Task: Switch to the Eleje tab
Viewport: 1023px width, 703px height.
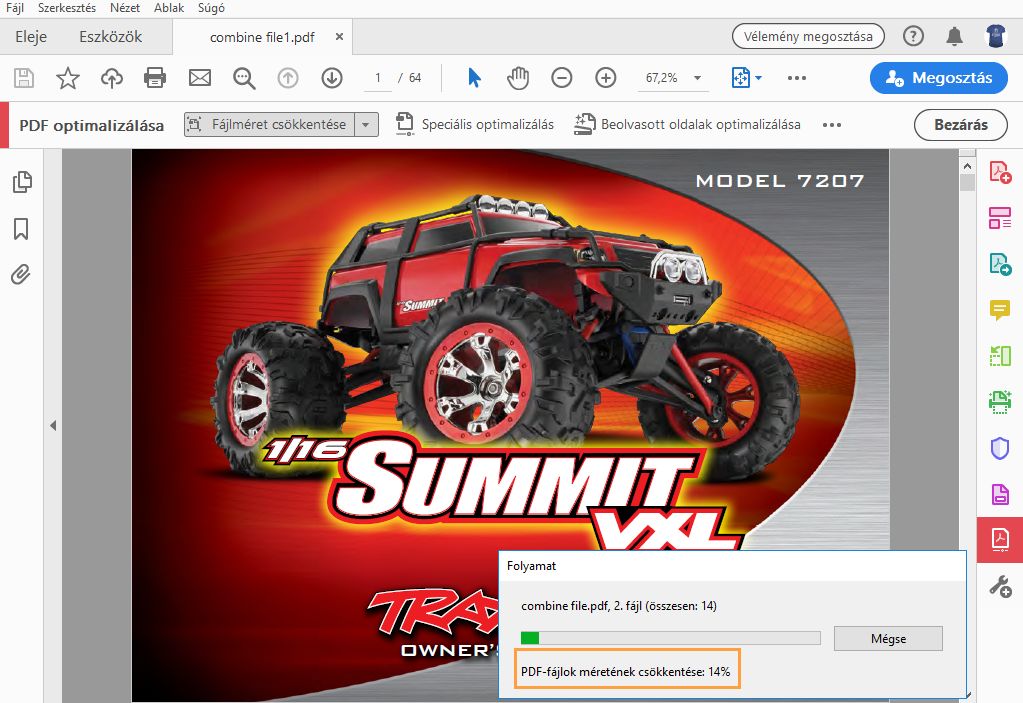Action: (31, 37)
